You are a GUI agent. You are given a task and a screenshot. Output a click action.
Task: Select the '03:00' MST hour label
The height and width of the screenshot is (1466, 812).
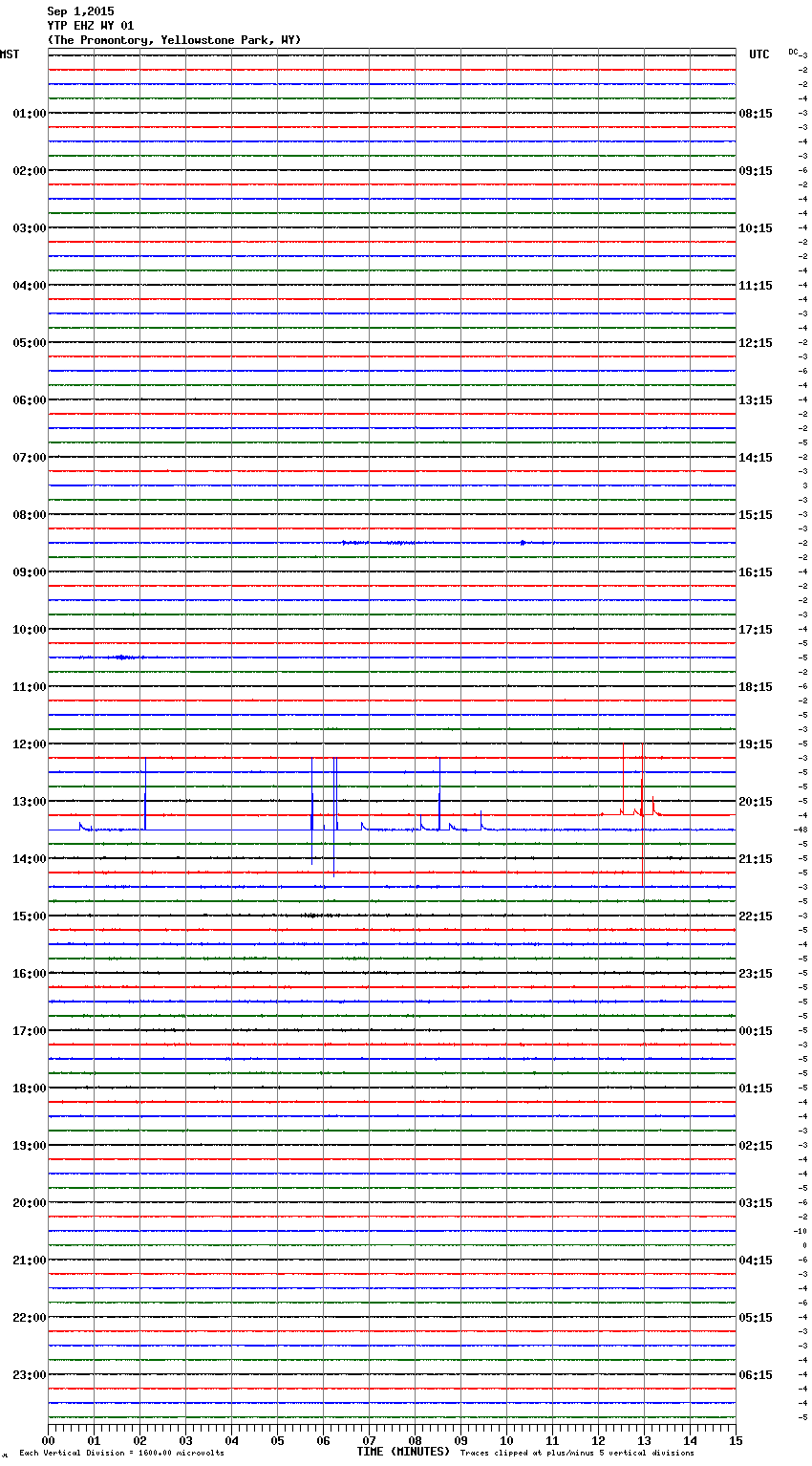pos(30,228)
